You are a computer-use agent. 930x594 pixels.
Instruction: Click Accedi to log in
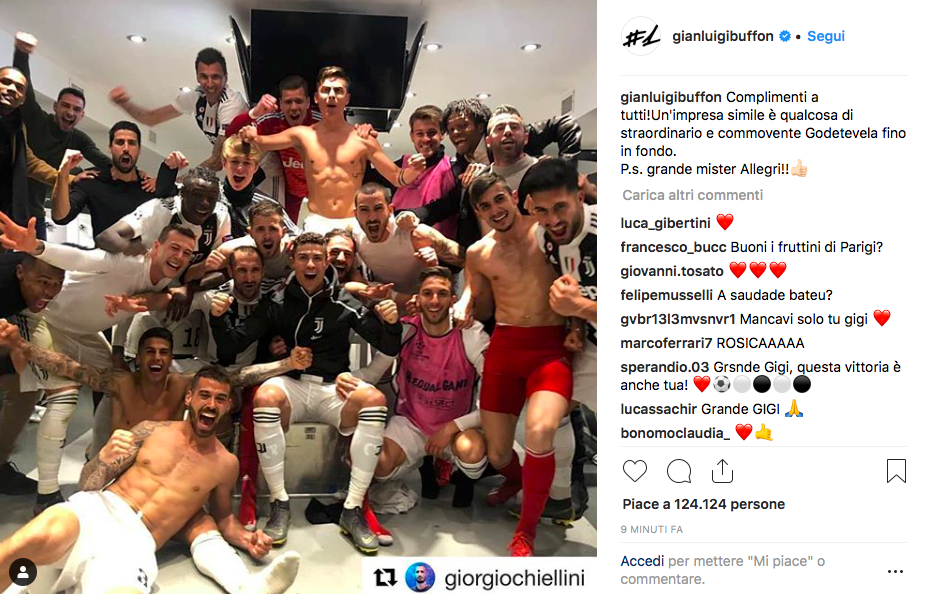(642, 561)
